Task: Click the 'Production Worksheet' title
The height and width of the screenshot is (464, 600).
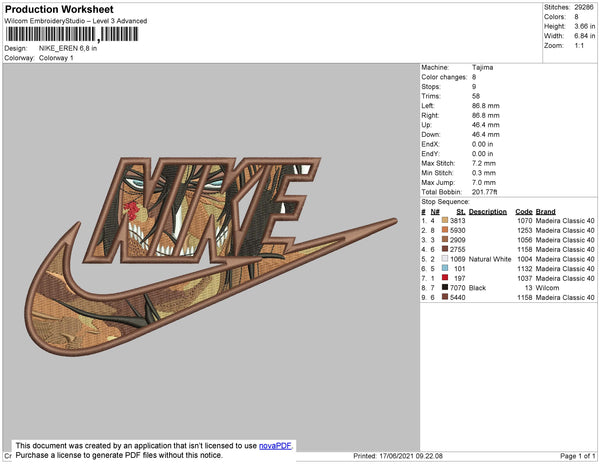Action: click(x=59, y=10)
